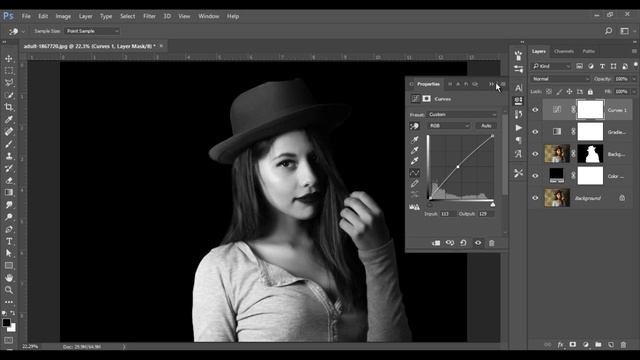The image size is (640, 360).
Task: Choose the draw-curve pencil in Curves panel
Action: pyautogui.click(x=415, y=184)
